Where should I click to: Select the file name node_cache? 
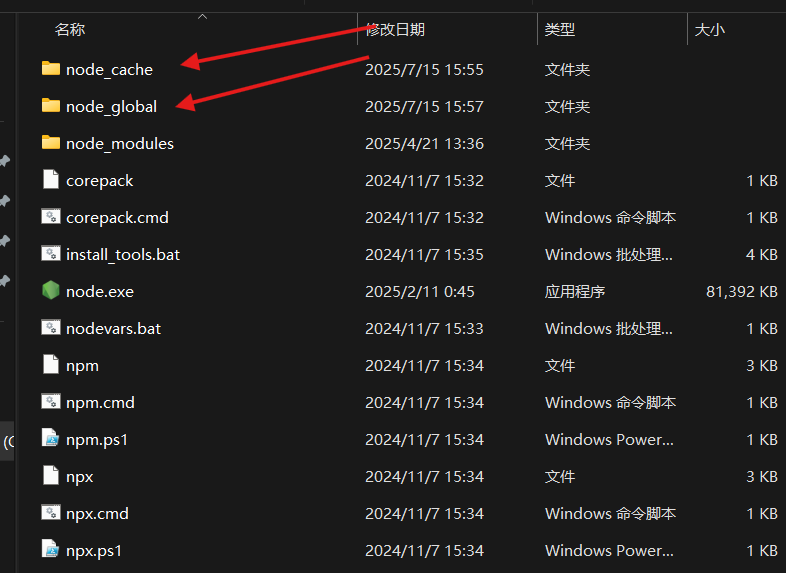tap(109, 69)
